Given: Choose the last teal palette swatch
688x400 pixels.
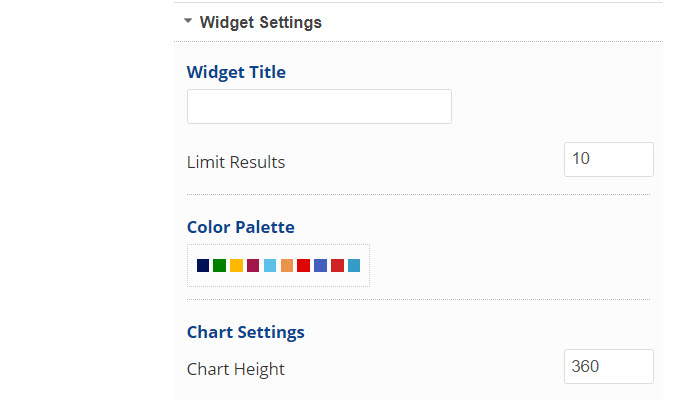Looking at the screenshot, I should 354,266.
